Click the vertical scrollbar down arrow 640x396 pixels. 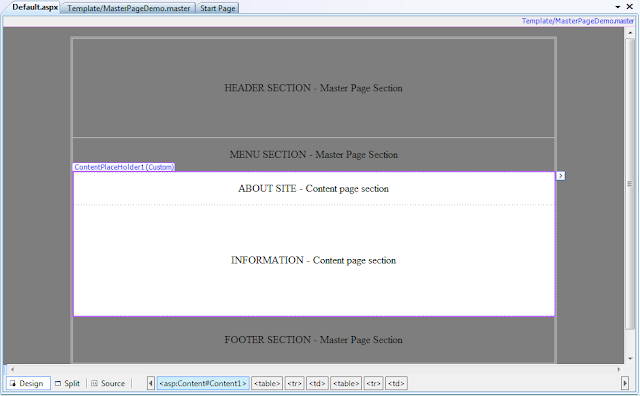(x=630, y=359)
